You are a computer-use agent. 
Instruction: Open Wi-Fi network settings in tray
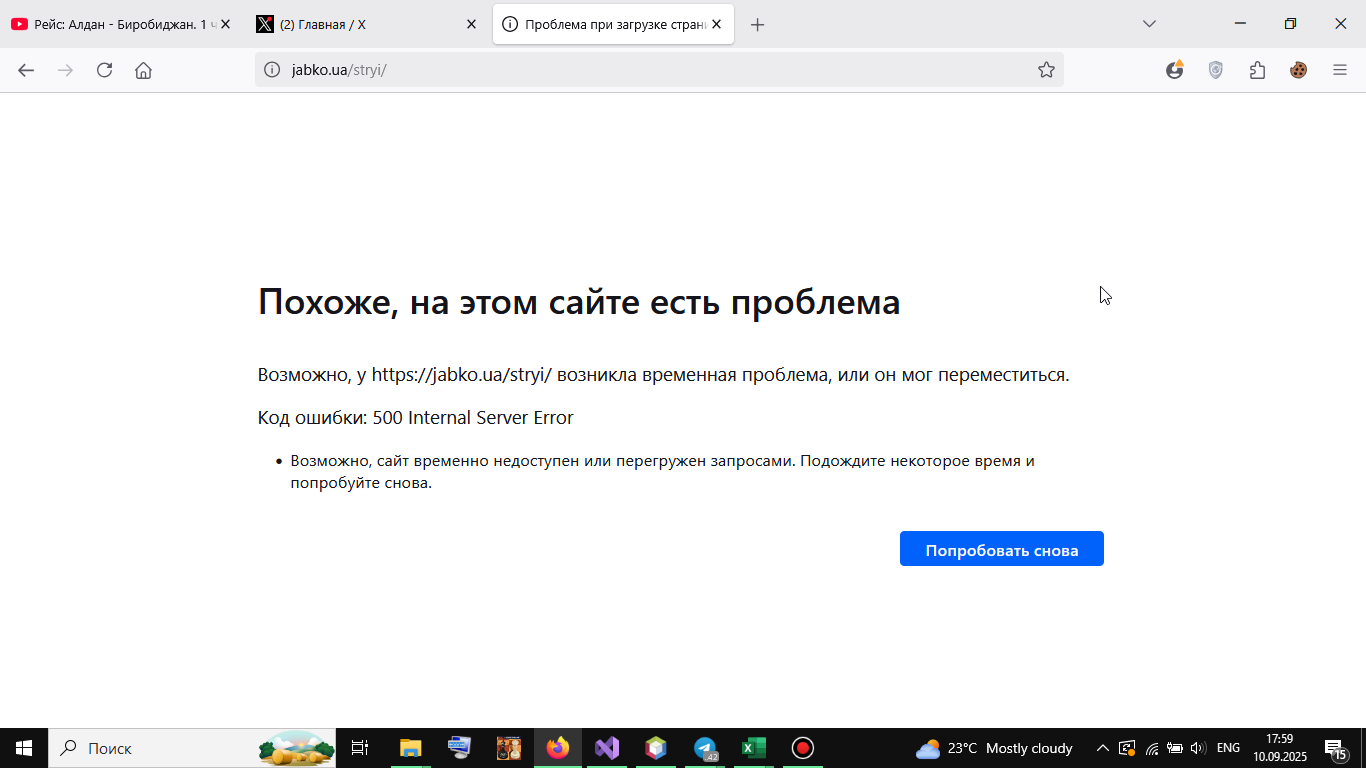click(1152, 748)
